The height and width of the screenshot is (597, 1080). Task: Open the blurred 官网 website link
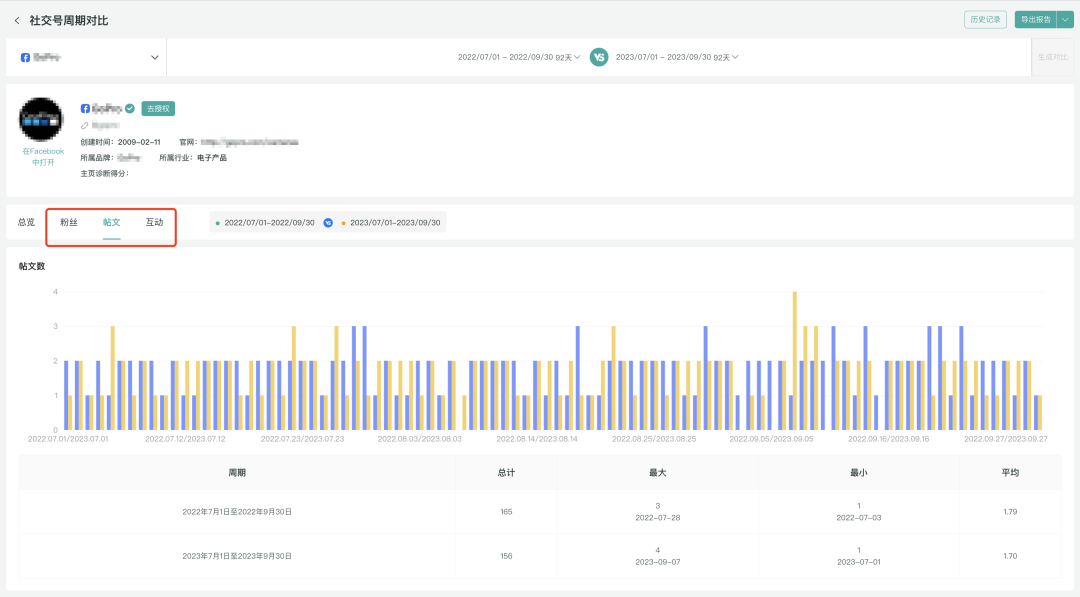point(249,142)
